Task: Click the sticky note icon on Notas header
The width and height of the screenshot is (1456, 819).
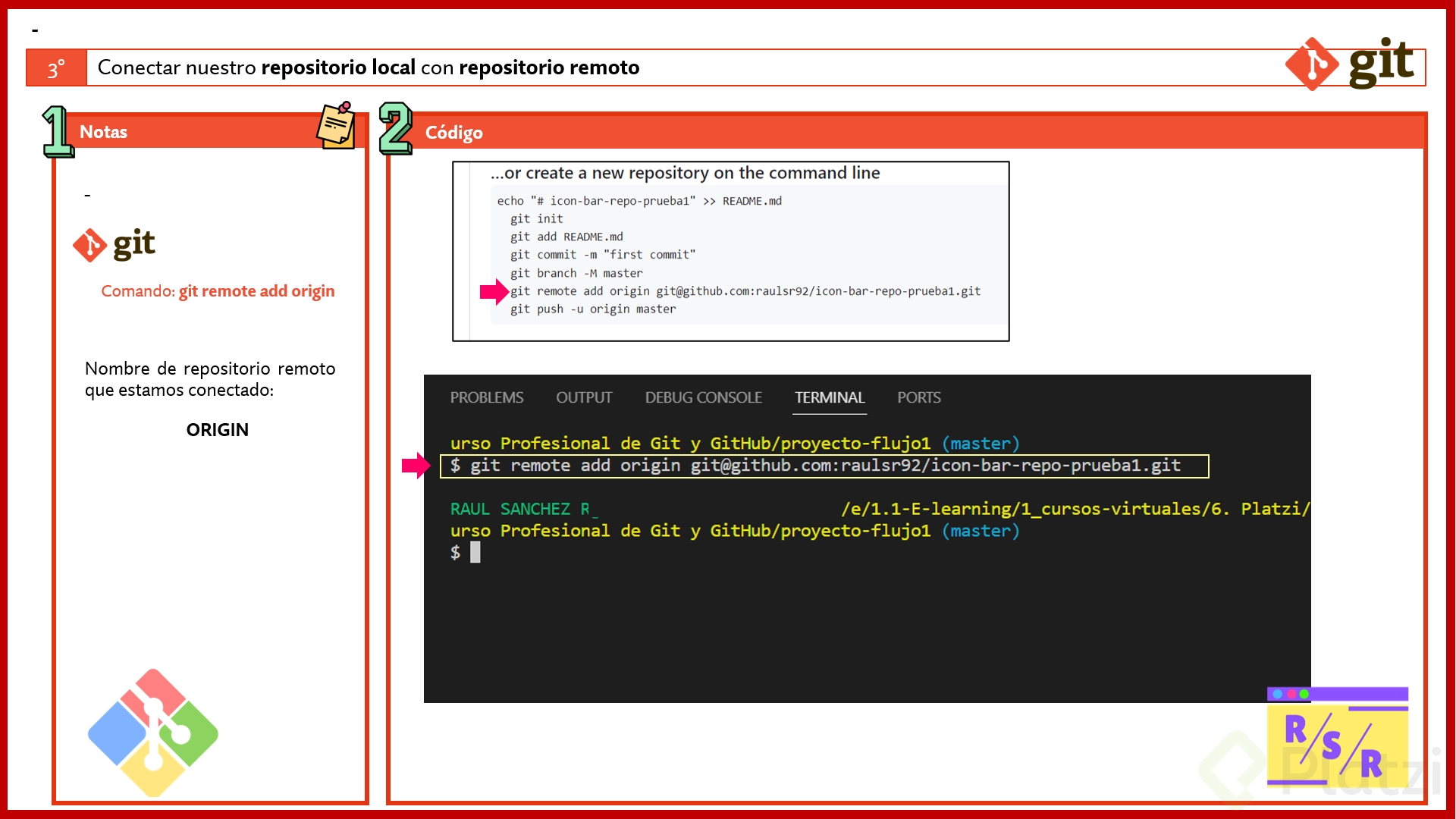Action: [336, 125]
